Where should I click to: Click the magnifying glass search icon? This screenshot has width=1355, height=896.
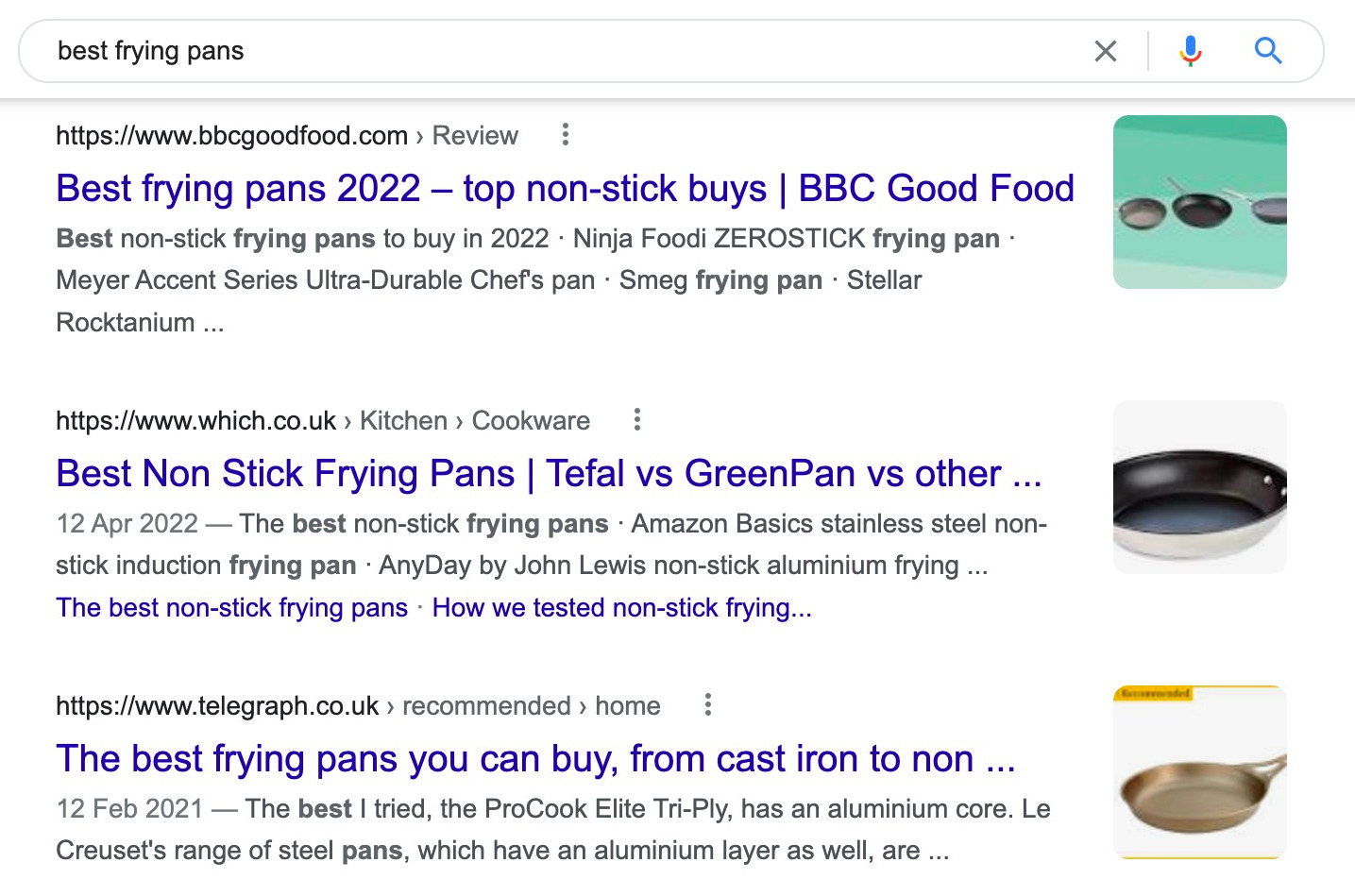(1268, 51)
